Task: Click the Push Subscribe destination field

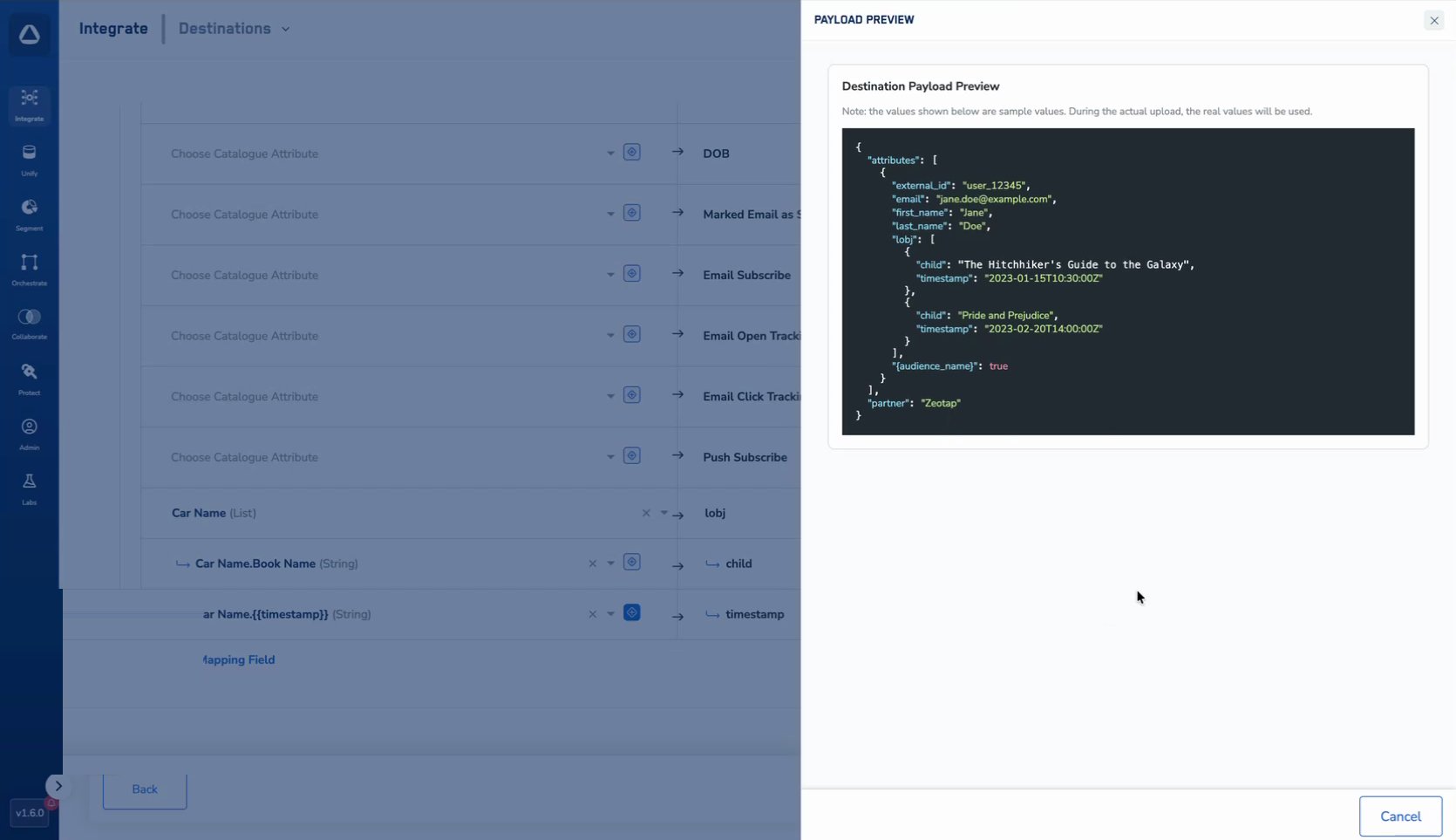Action: point(745,457)
